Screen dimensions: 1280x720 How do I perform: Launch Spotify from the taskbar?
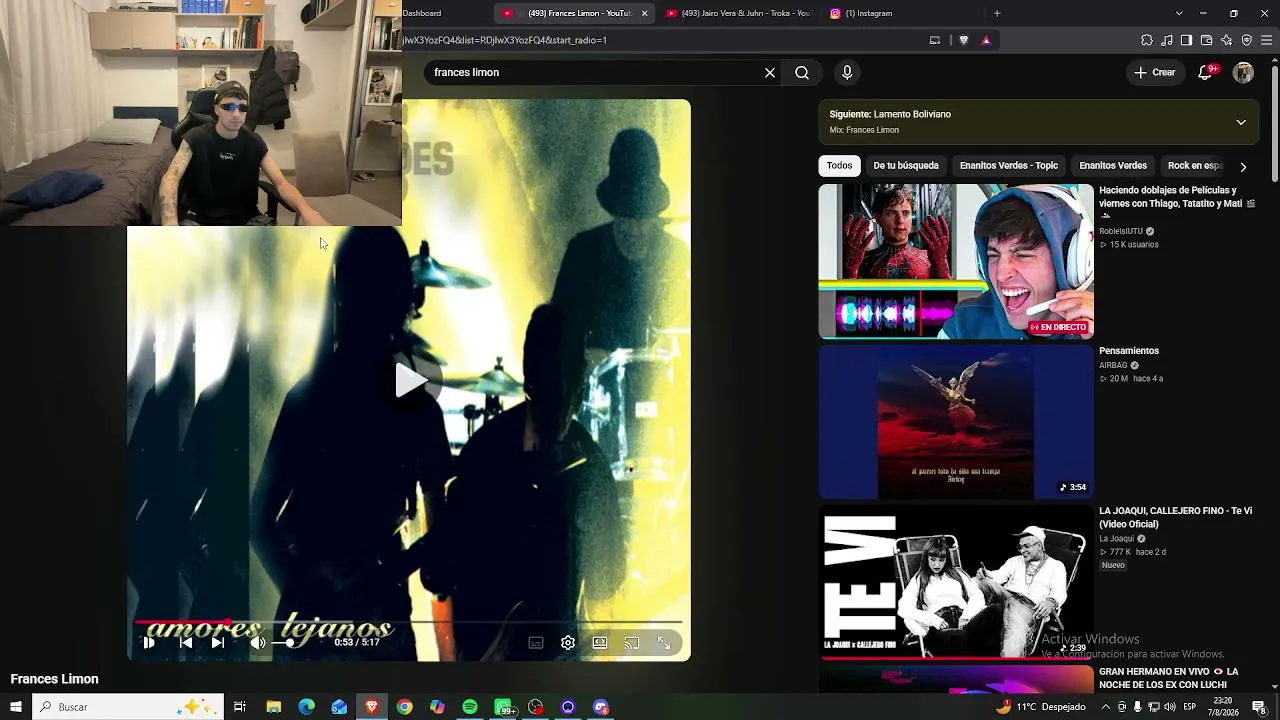(470, 707)
